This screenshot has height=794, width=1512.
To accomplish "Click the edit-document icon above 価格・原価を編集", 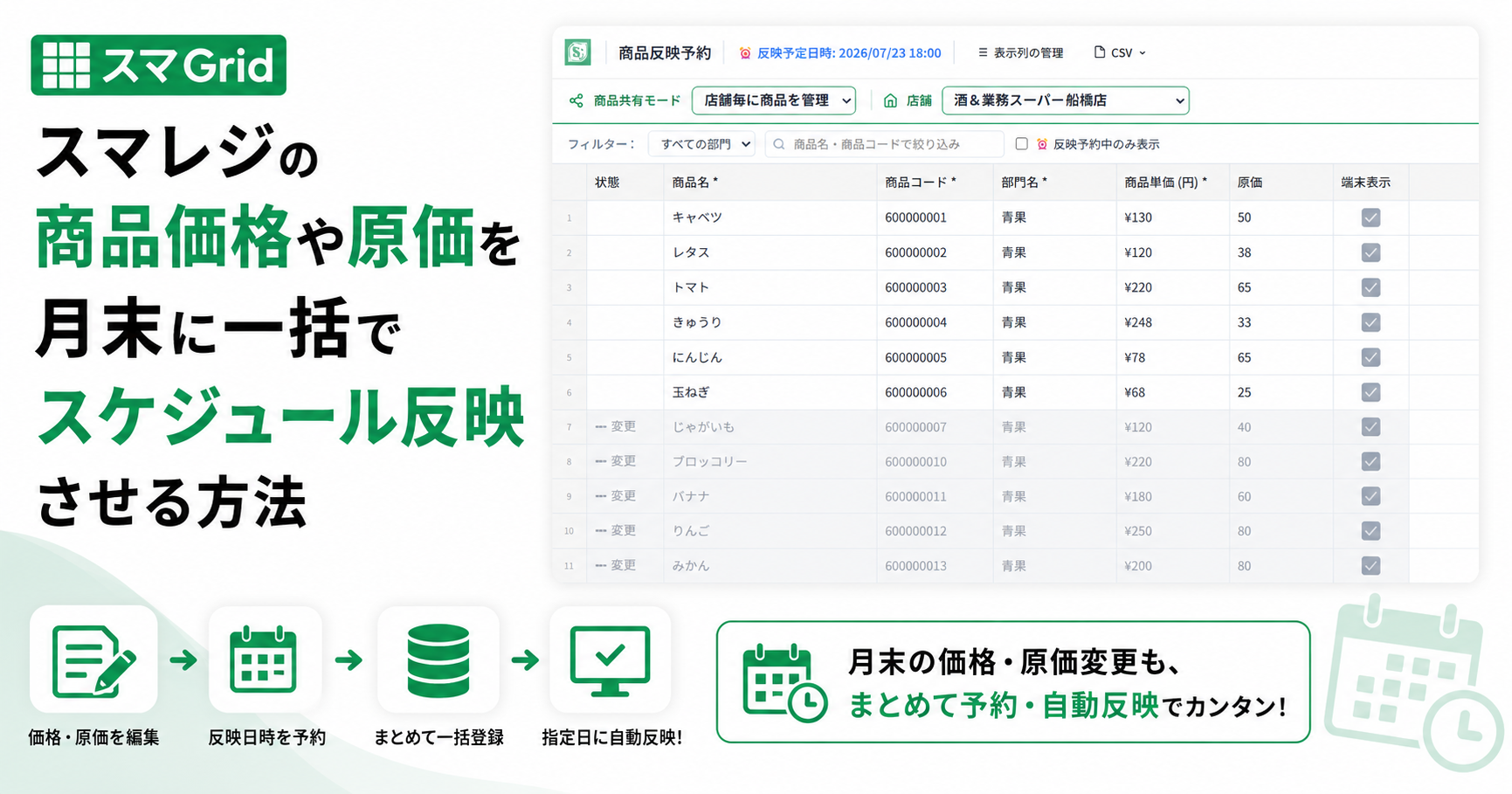I will pos(93,659).
